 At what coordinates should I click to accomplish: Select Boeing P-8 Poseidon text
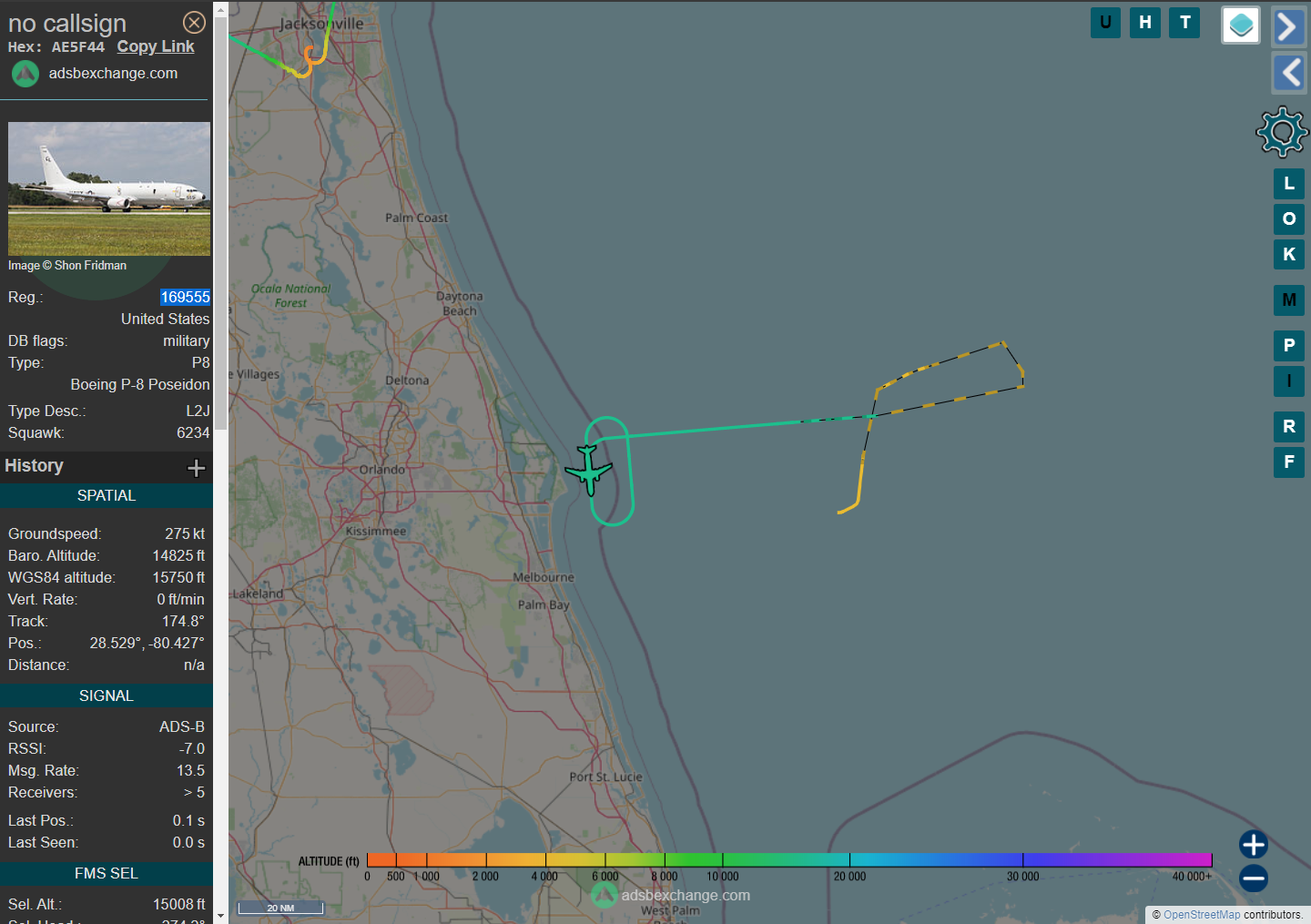[140, 385]
